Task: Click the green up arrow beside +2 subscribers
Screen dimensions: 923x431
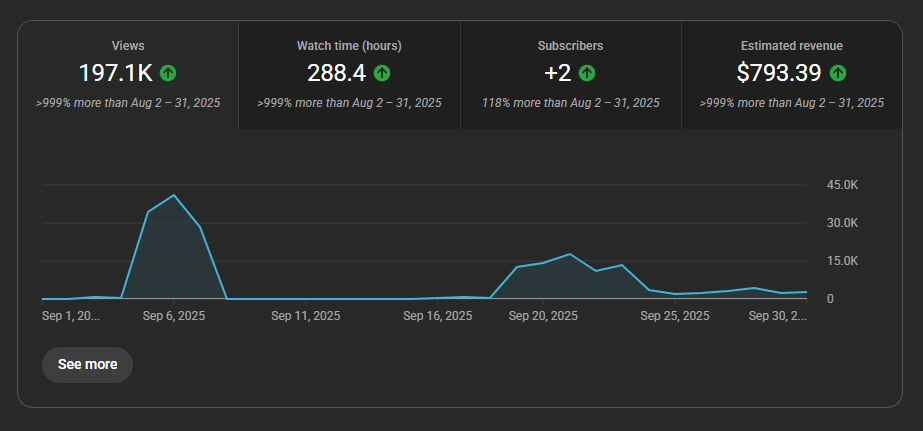Action: tap(587, 73)
